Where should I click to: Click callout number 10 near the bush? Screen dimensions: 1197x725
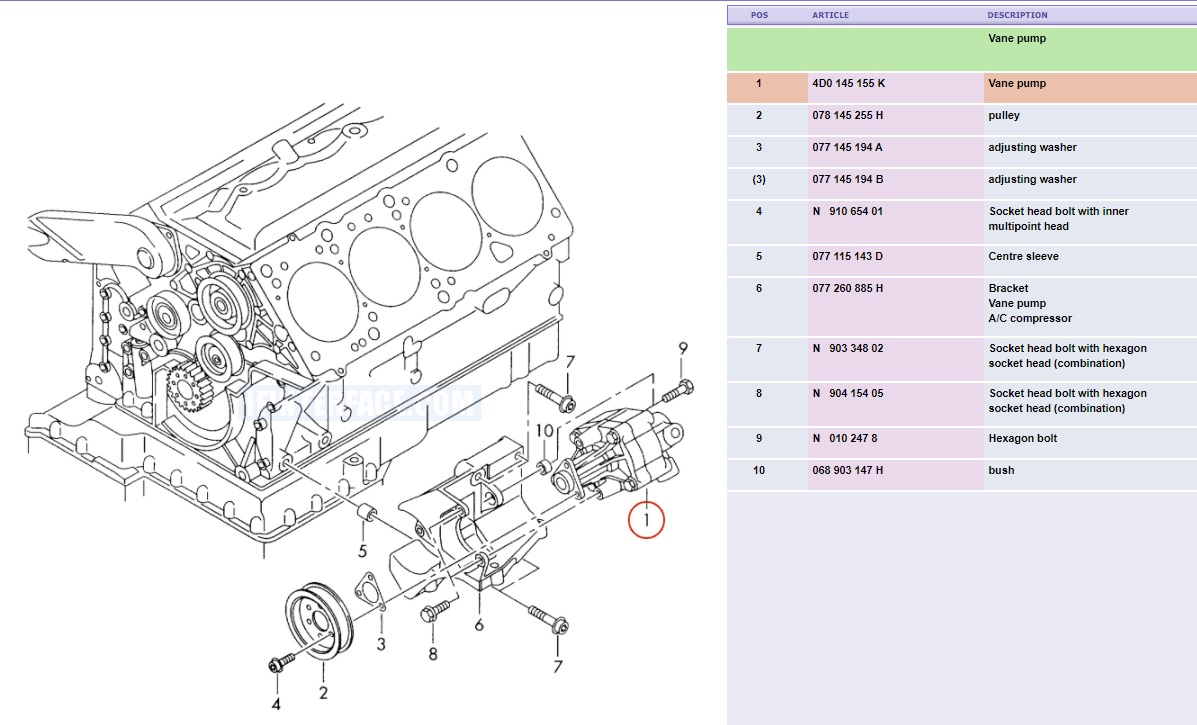click(x=543, y=430)
